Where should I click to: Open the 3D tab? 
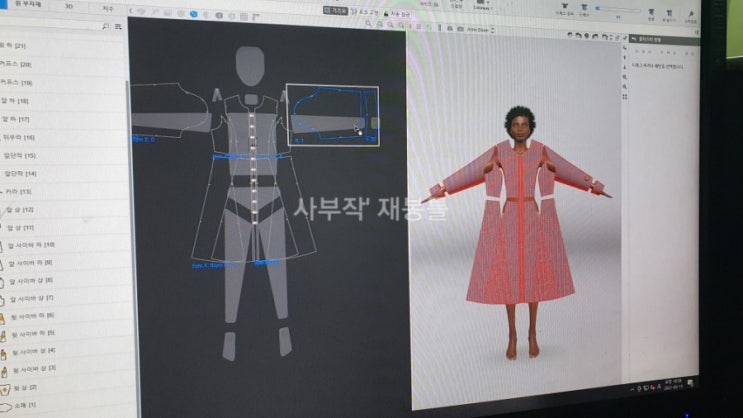coord(70,7)
